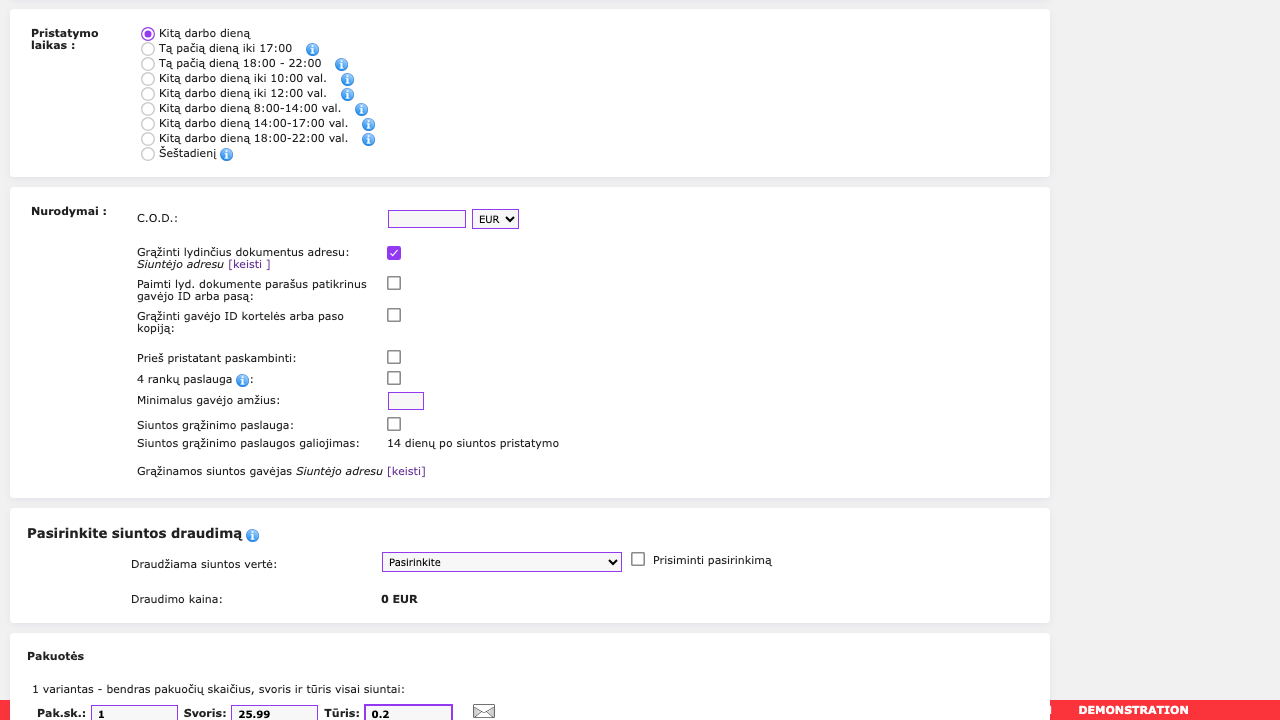Expand Draudžiama siuntos vertė Pasirinkite dropdown
Image resolution: width=1280 pixels, height=720 pixels.
(x=502, y=562)
